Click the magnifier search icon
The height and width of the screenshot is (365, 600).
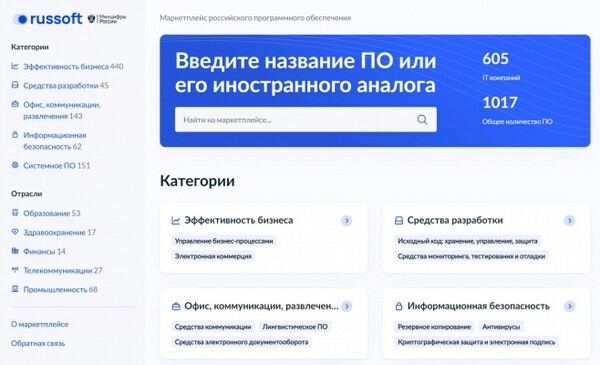point(422,120)
